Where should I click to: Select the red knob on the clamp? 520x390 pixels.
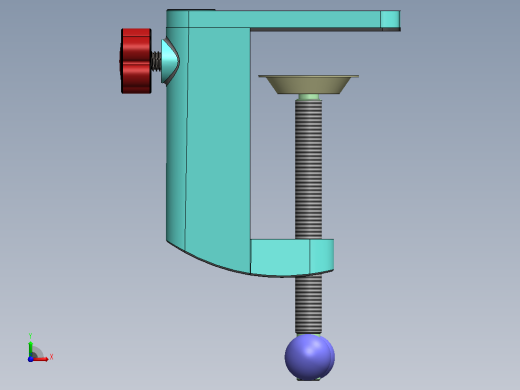click(136, 61)
